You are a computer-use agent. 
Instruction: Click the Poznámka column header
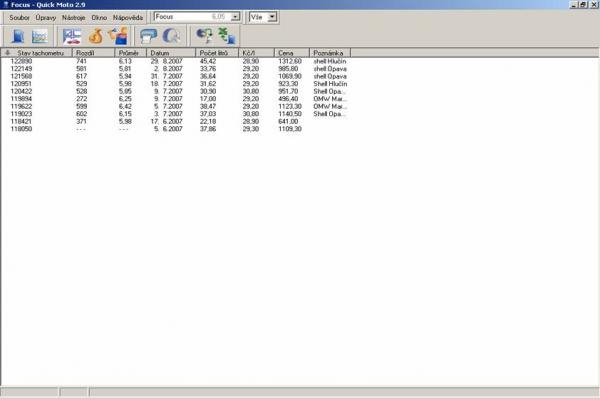[x=330, y=53]
